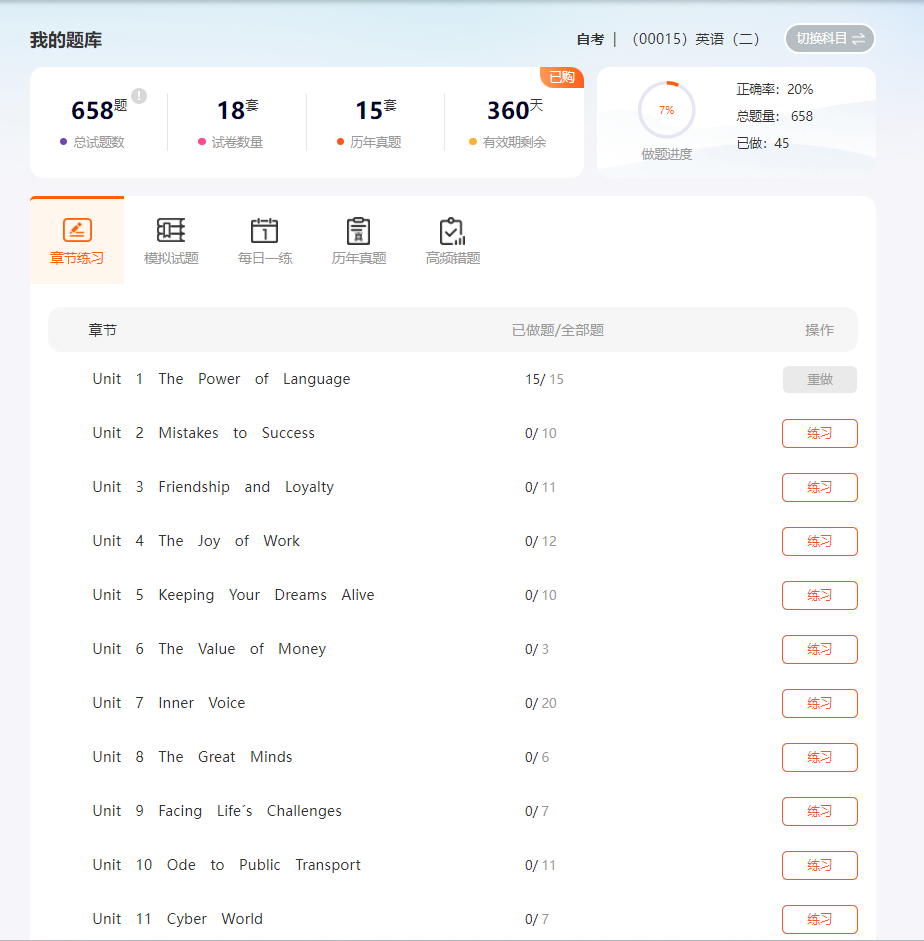The height and width of the screenshot is (941, 924).
Task: Open the 章节练习 chapter practice icon
Action: tap(77, 230)
